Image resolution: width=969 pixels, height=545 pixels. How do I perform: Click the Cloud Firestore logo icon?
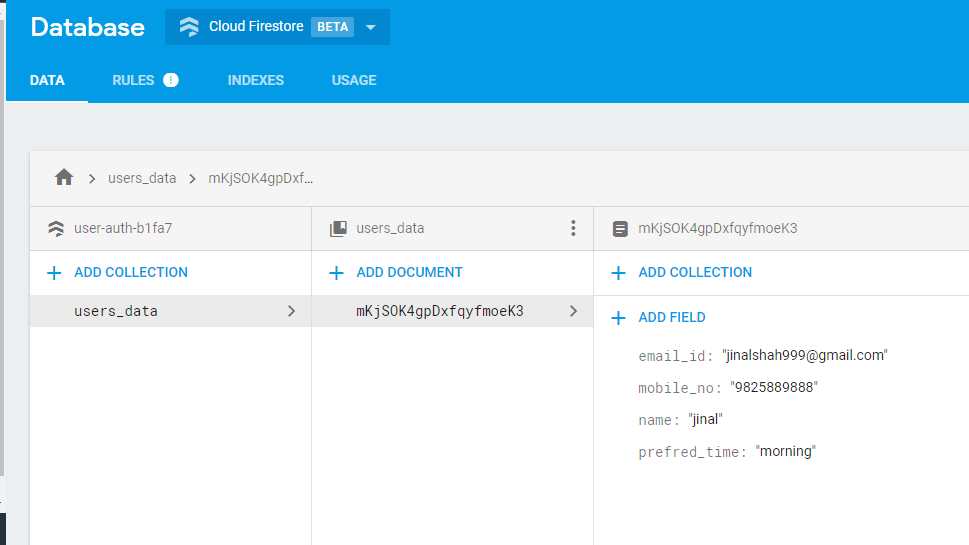coord(189,27)
